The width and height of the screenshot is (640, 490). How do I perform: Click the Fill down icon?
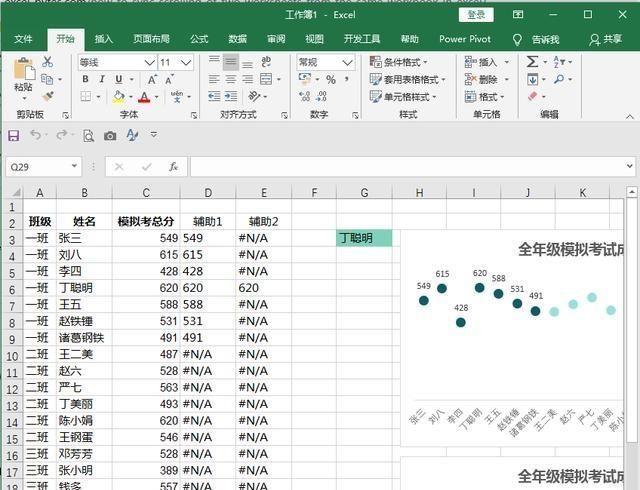pos(532,79)
